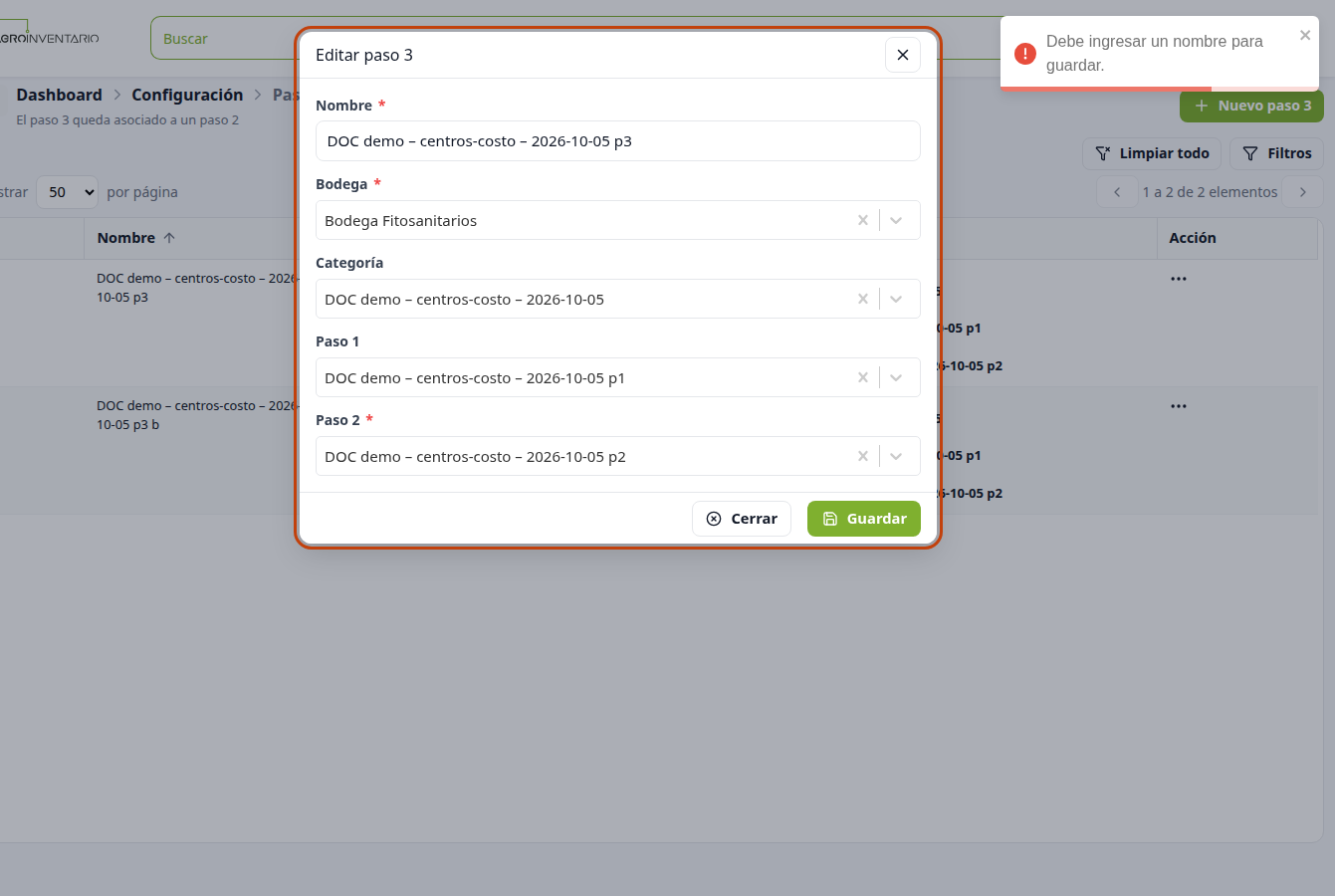Save changes with Guardar button
Image resolution: width=1335 pixels, height=896 pixels.
click(864, 519)
